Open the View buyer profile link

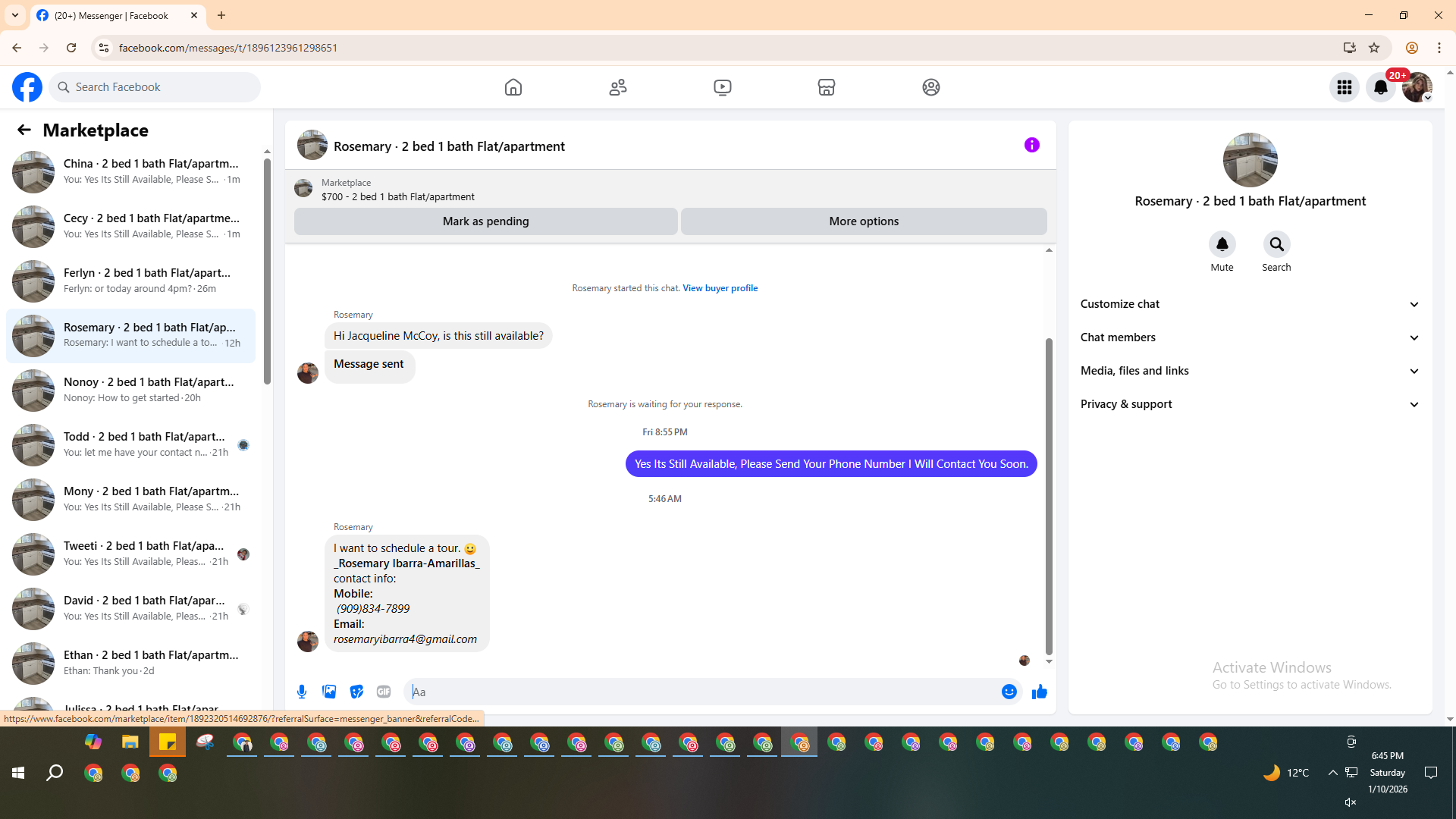[x=720, y=288]
